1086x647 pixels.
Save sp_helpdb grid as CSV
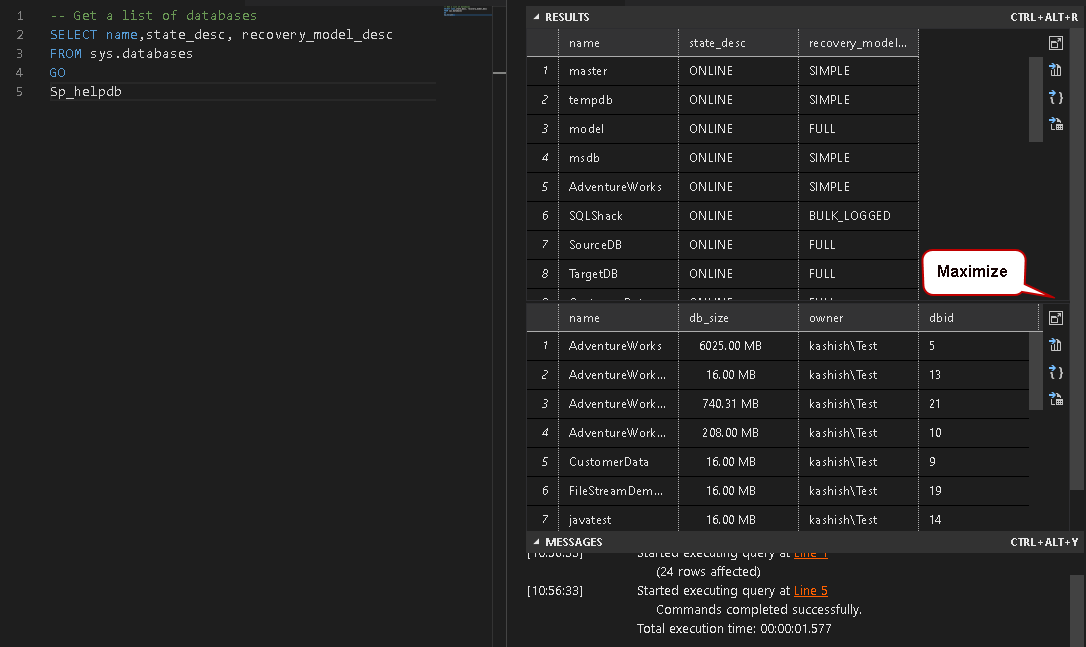(x=1055, y=345)
